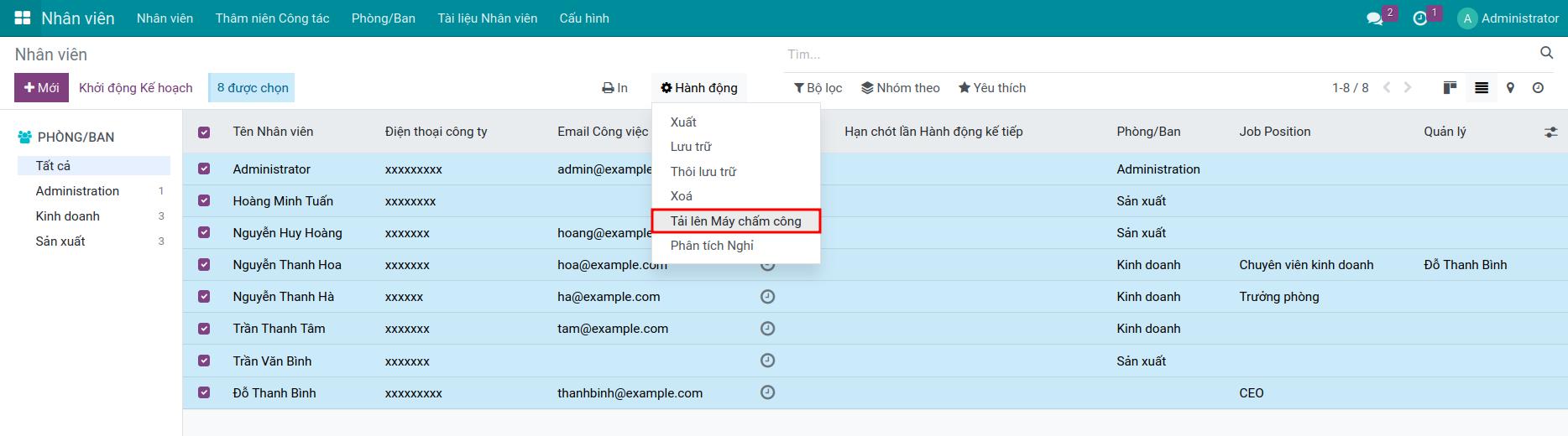Choose Tải lên Máy chấm công

pos(735,221)
